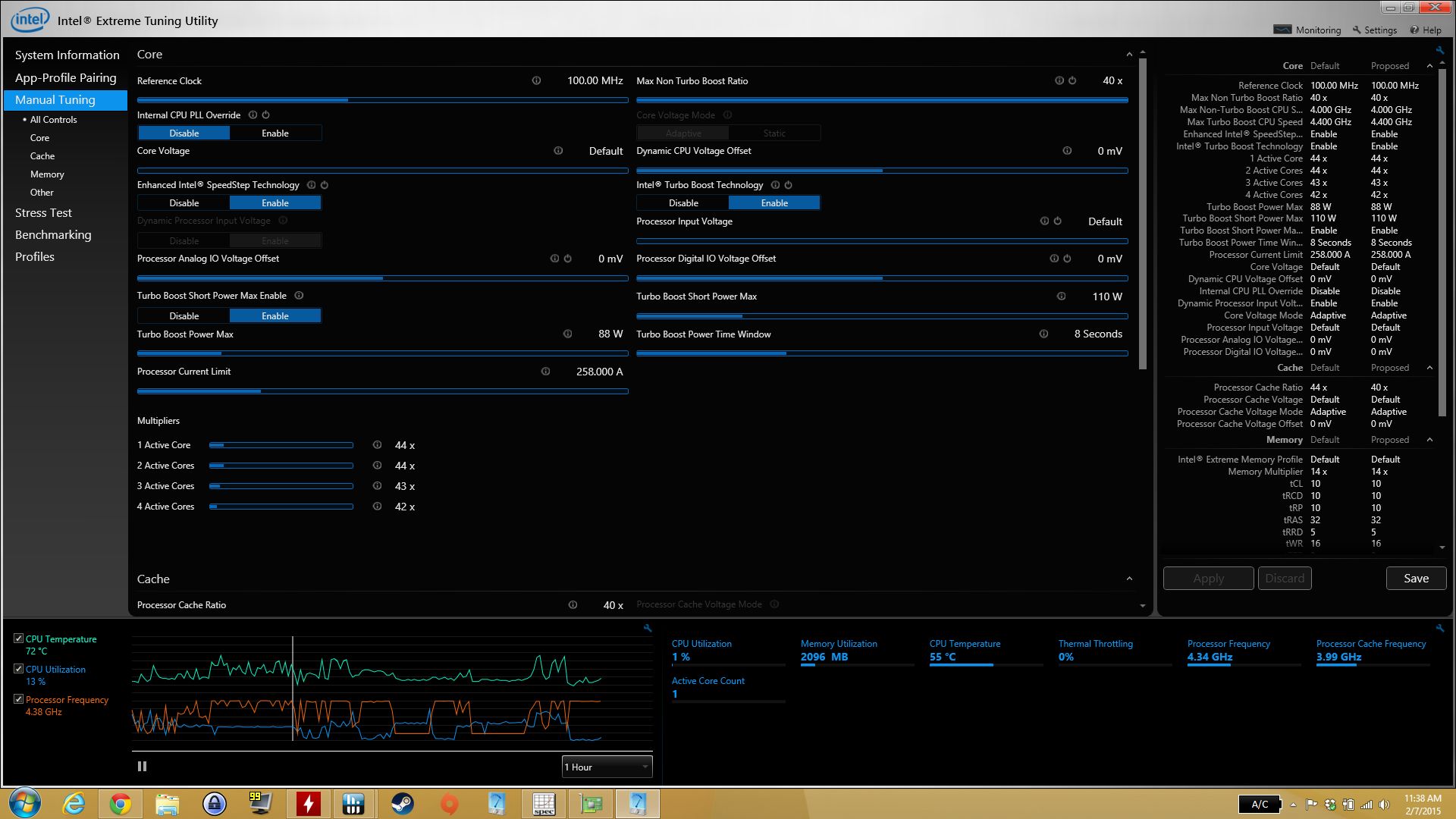The width and height of the screenshot is (1456, 819).
Task: Collapse Cache group in summary panel
Action: 1429,368
